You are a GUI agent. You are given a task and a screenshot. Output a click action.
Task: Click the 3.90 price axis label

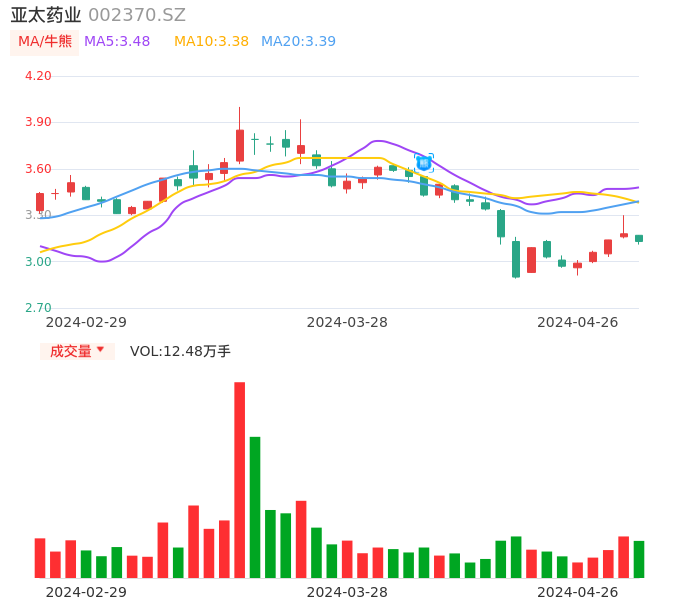37,122
